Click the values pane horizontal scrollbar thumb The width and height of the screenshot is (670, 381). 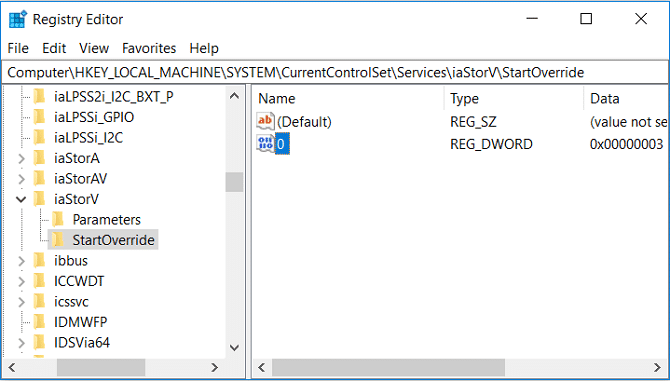(388, 367)
